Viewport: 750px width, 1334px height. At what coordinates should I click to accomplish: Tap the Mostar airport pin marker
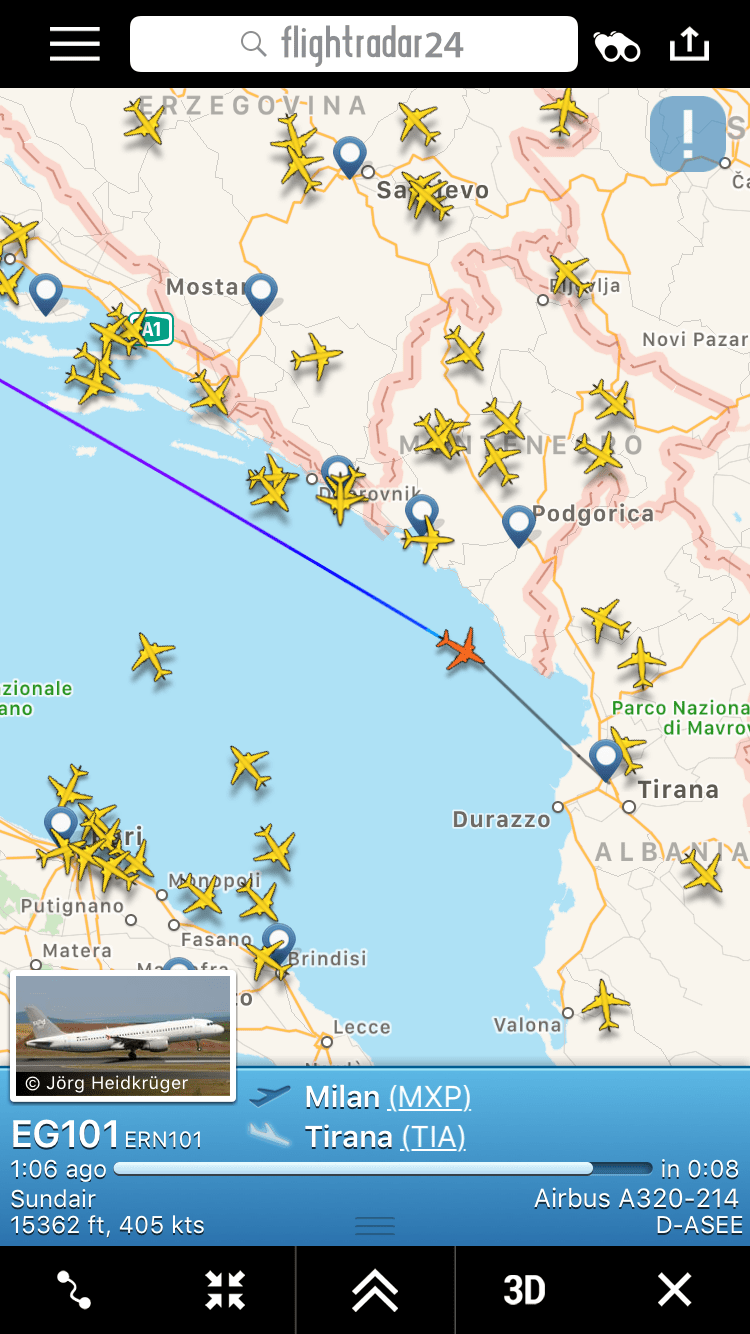click(x=261, y=294)
